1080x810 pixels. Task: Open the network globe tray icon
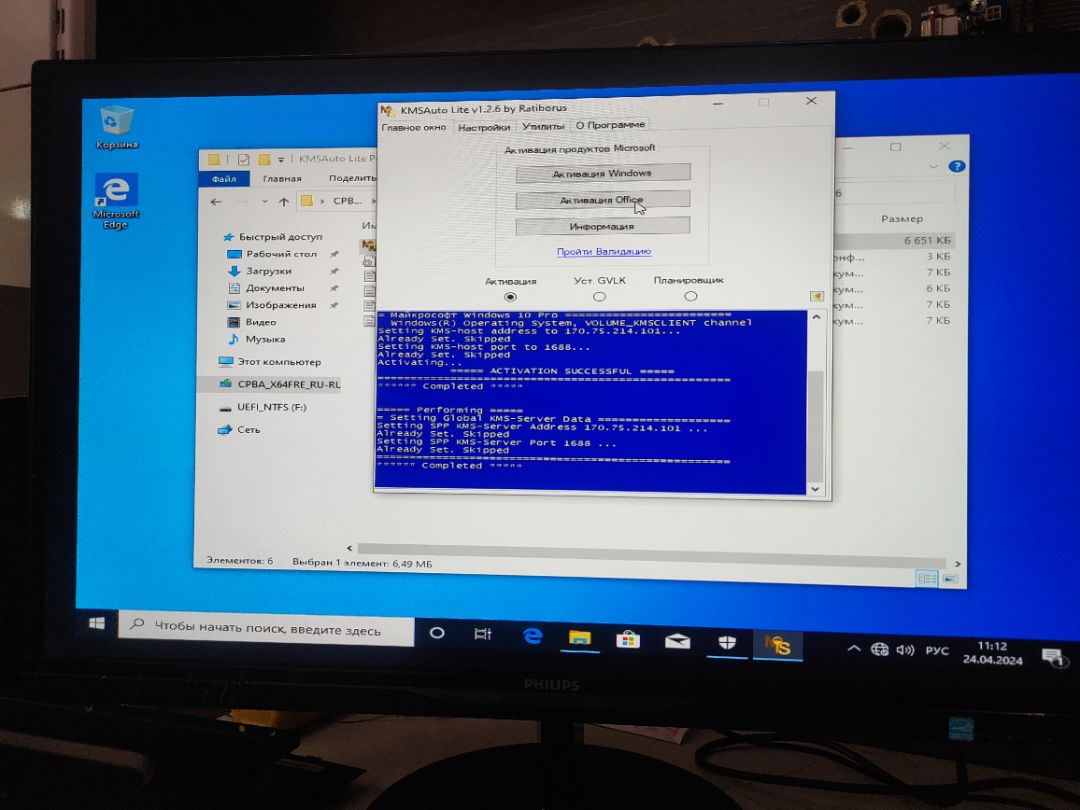coord(880,649)
